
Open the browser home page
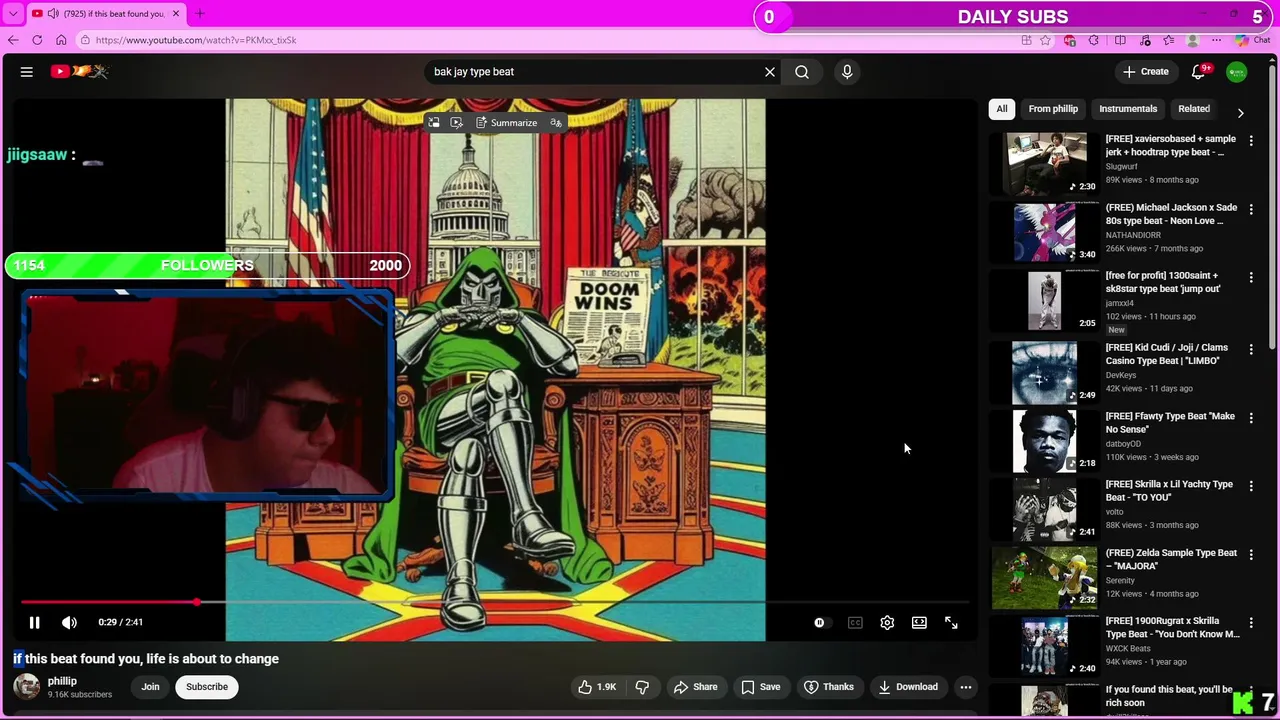(61, 40)
